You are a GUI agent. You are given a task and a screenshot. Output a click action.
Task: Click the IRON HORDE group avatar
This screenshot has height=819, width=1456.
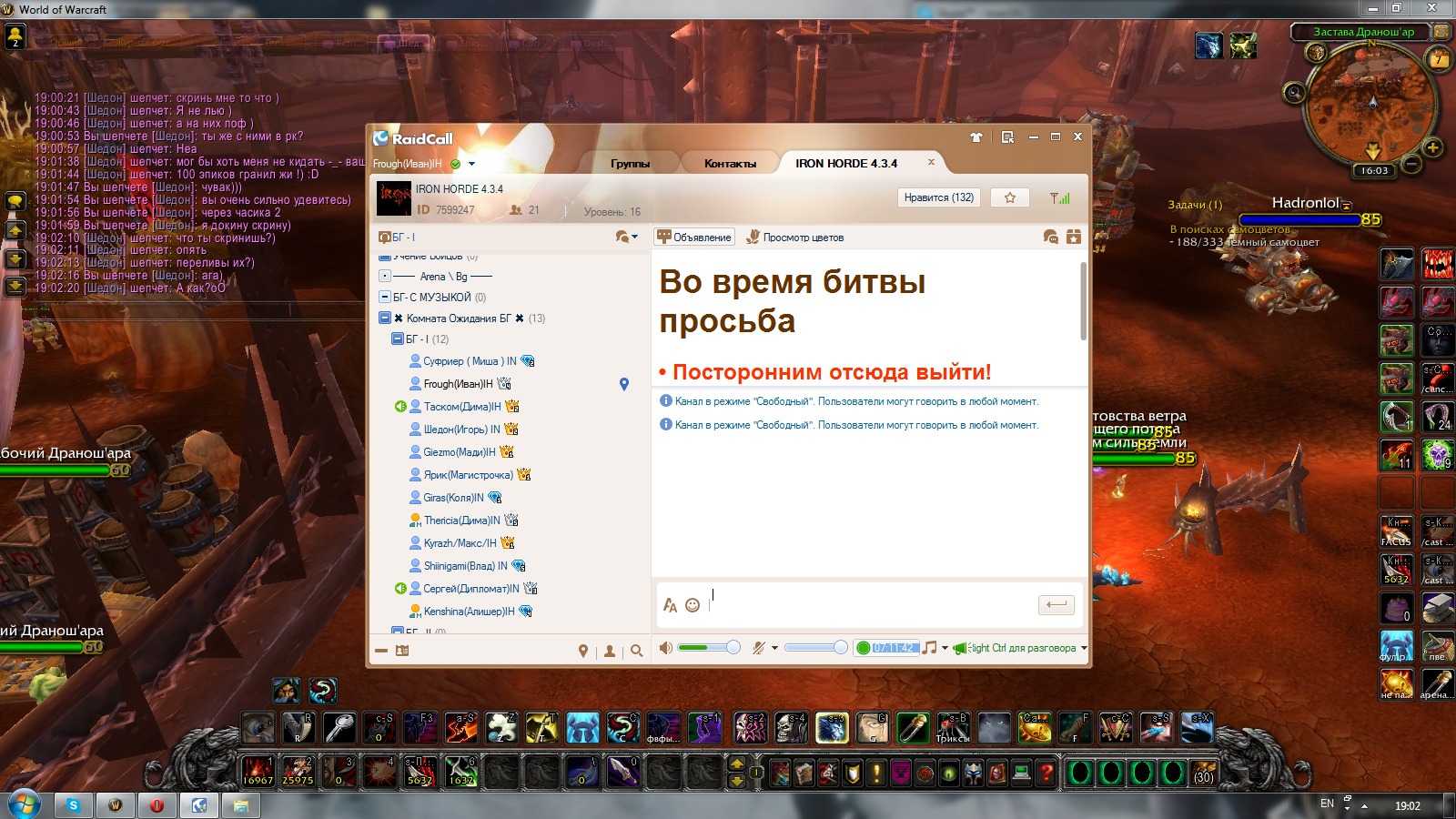click(394, 198)
